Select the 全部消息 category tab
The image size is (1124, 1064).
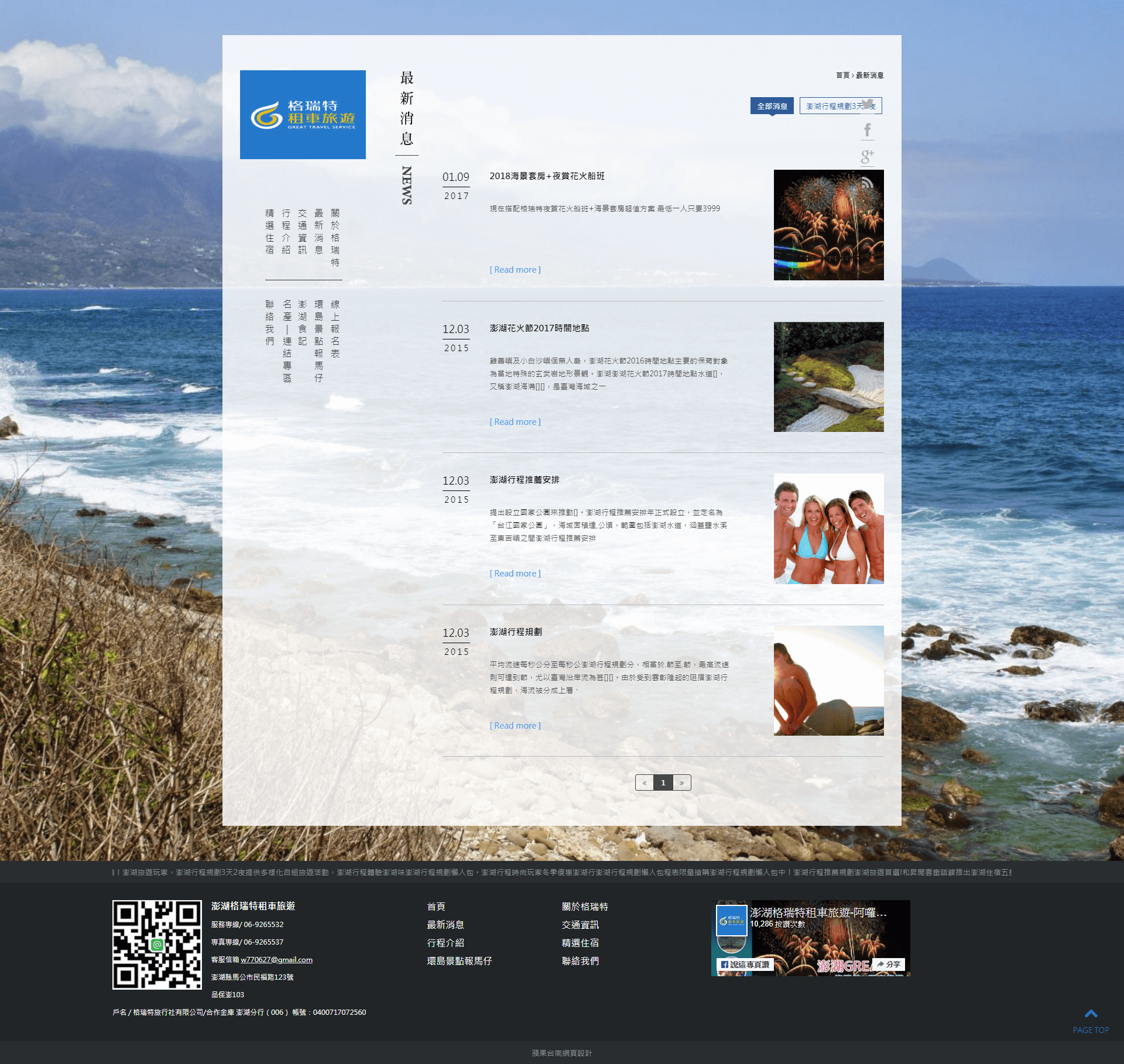(x=772, y=106)
